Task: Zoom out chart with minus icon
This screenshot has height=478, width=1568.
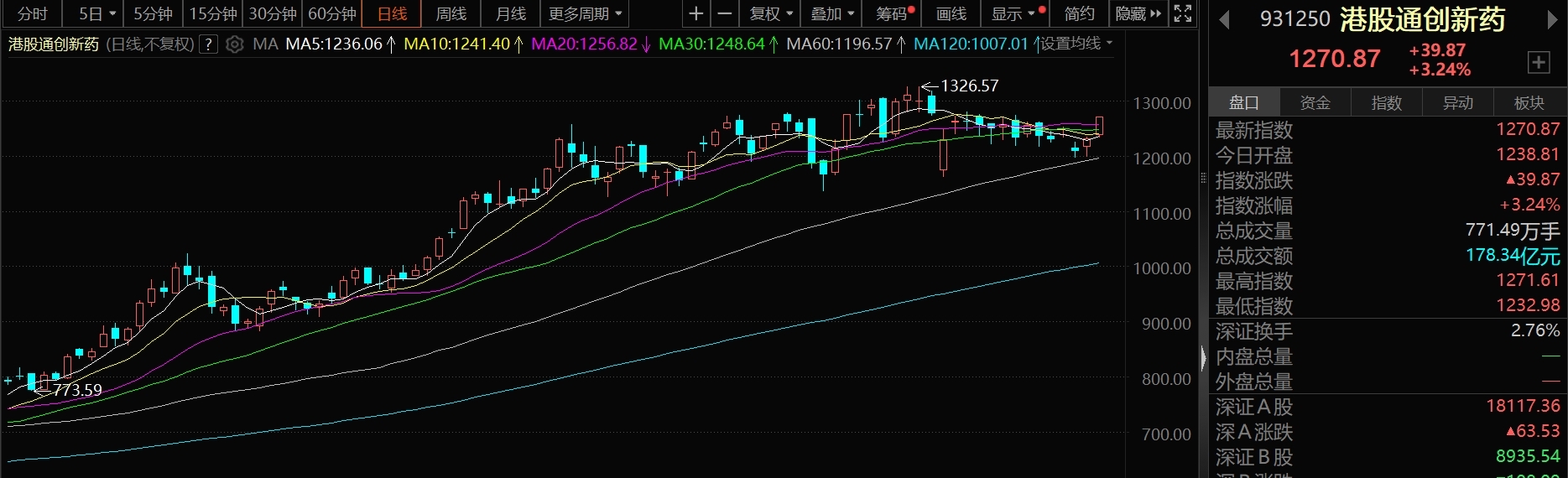Action: [725, 13]
